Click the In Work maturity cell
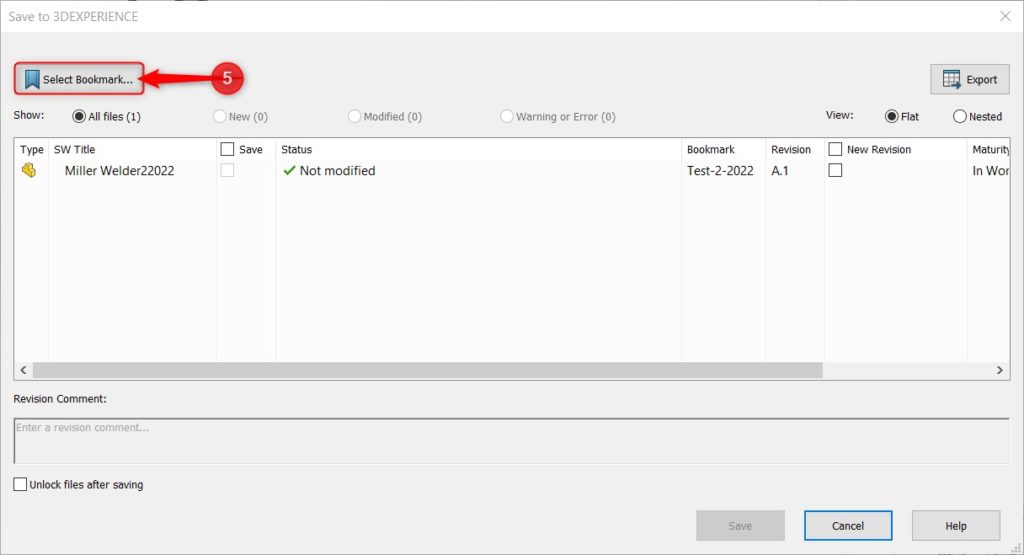Screen dimensions: 1024x555 click(x=990, y=170)
